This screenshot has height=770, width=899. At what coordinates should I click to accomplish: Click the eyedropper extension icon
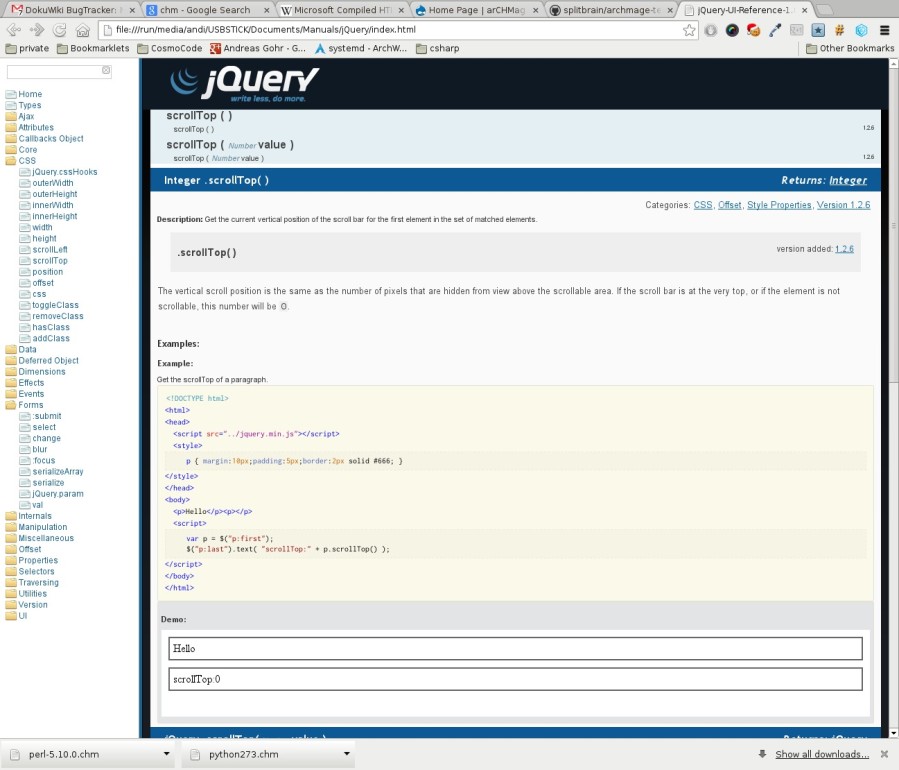tap(775, 30)
